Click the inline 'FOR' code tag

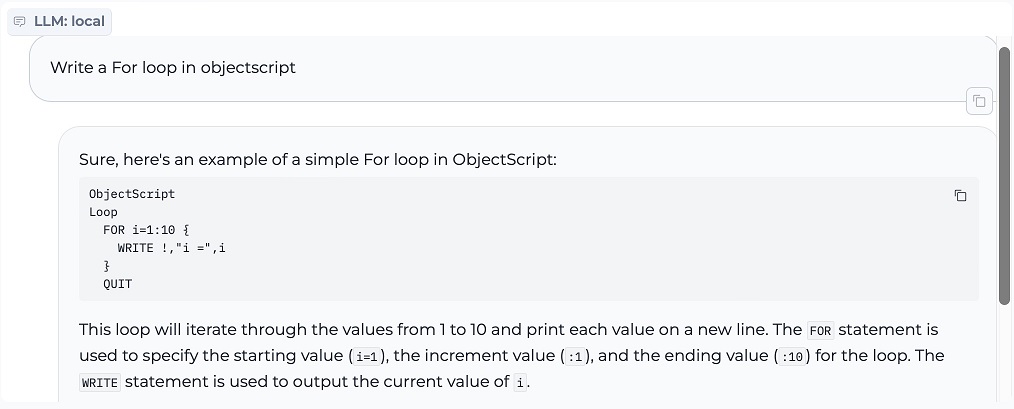coord(820,330)
